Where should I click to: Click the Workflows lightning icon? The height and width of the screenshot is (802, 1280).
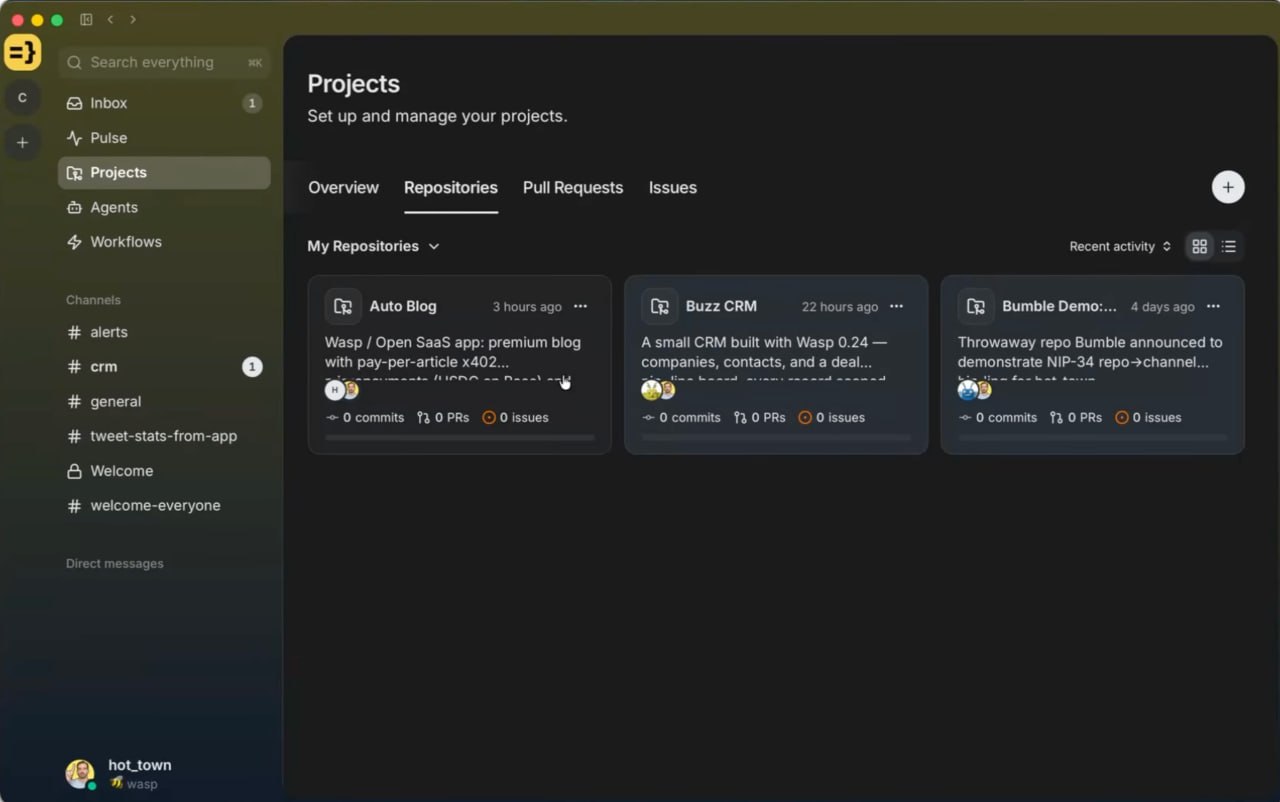(74, 242)
